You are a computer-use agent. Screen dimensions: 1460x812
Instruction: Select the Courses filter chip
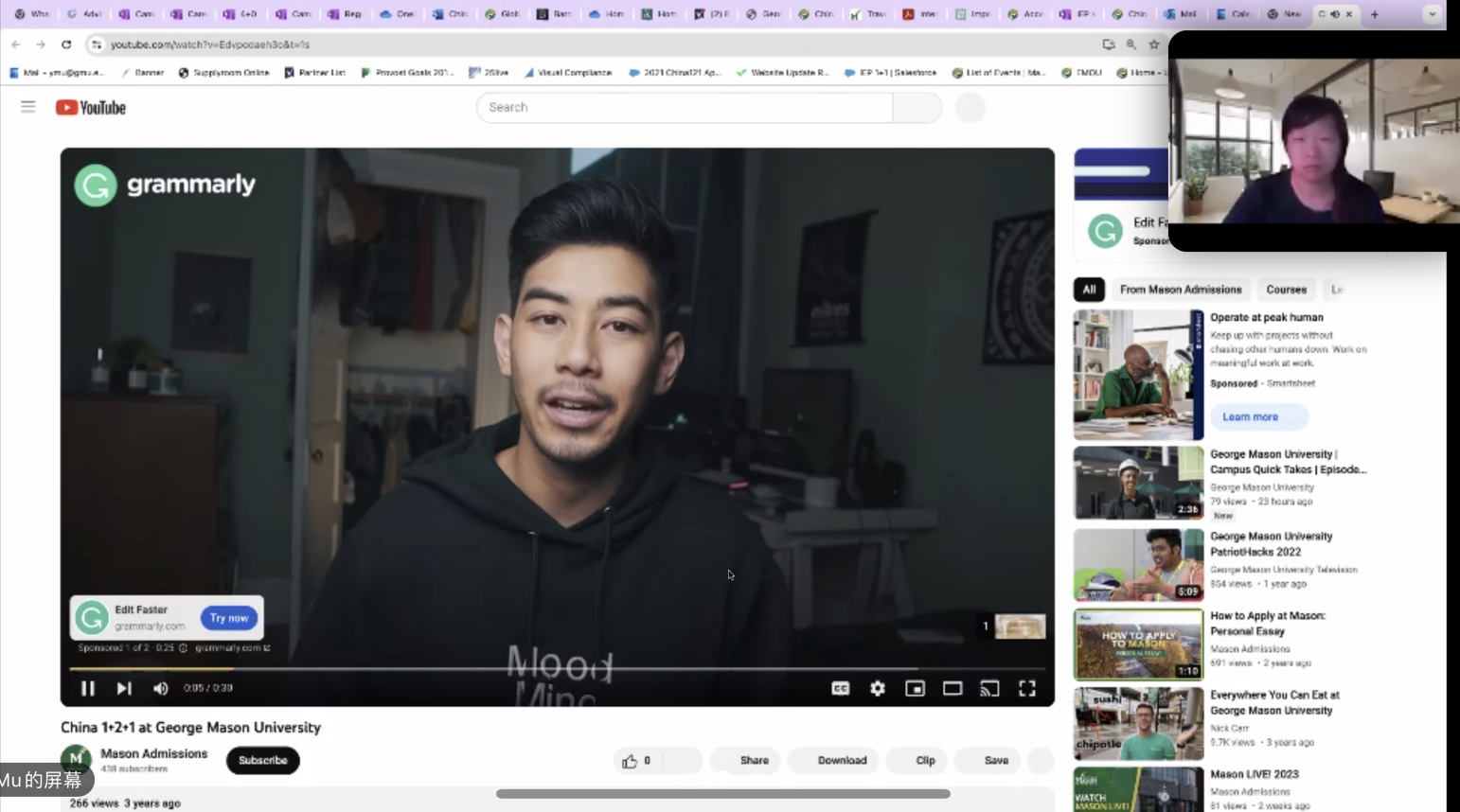pyautogui.click(x=1286, y=290)
